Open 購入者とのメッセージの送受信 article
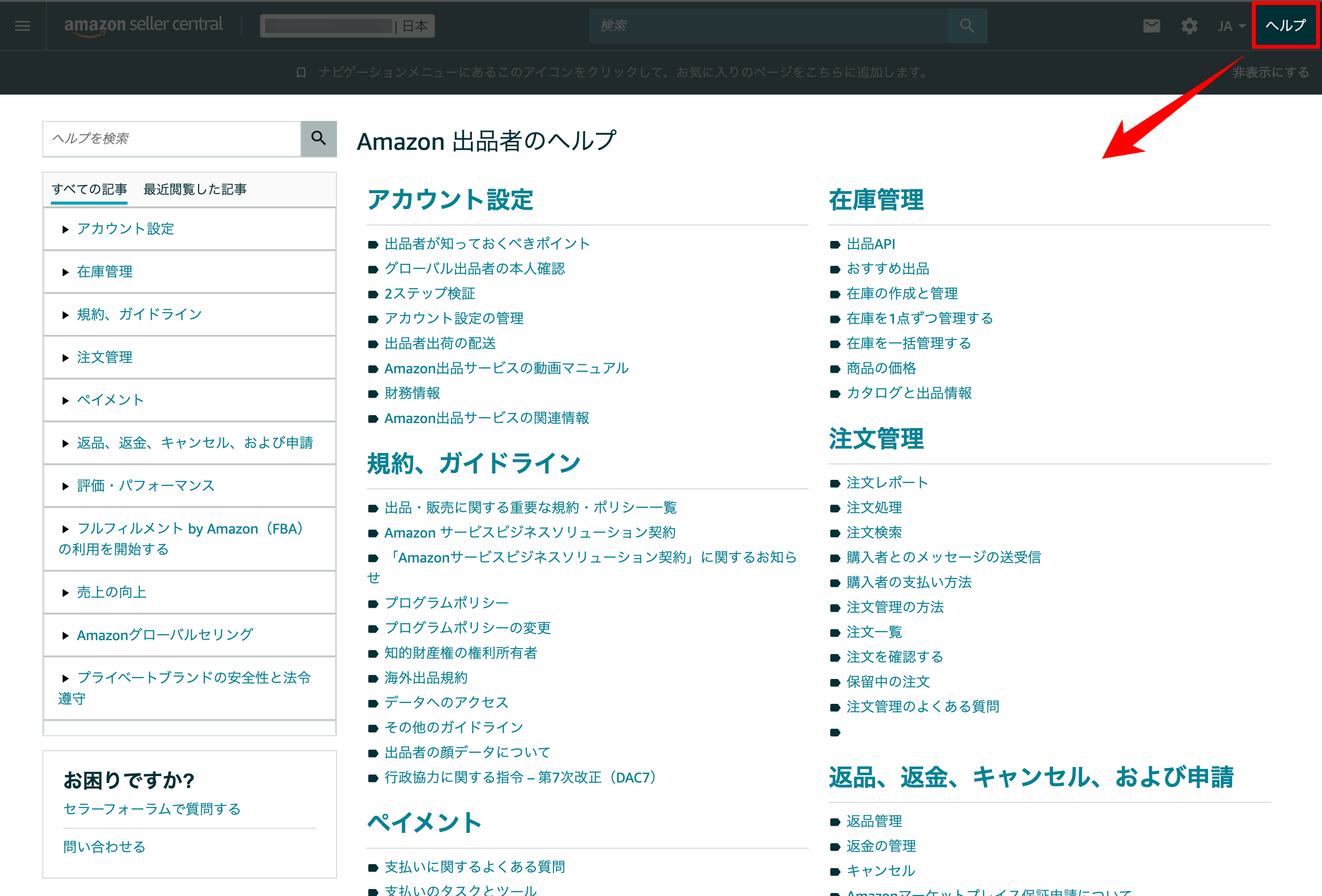 944,557
